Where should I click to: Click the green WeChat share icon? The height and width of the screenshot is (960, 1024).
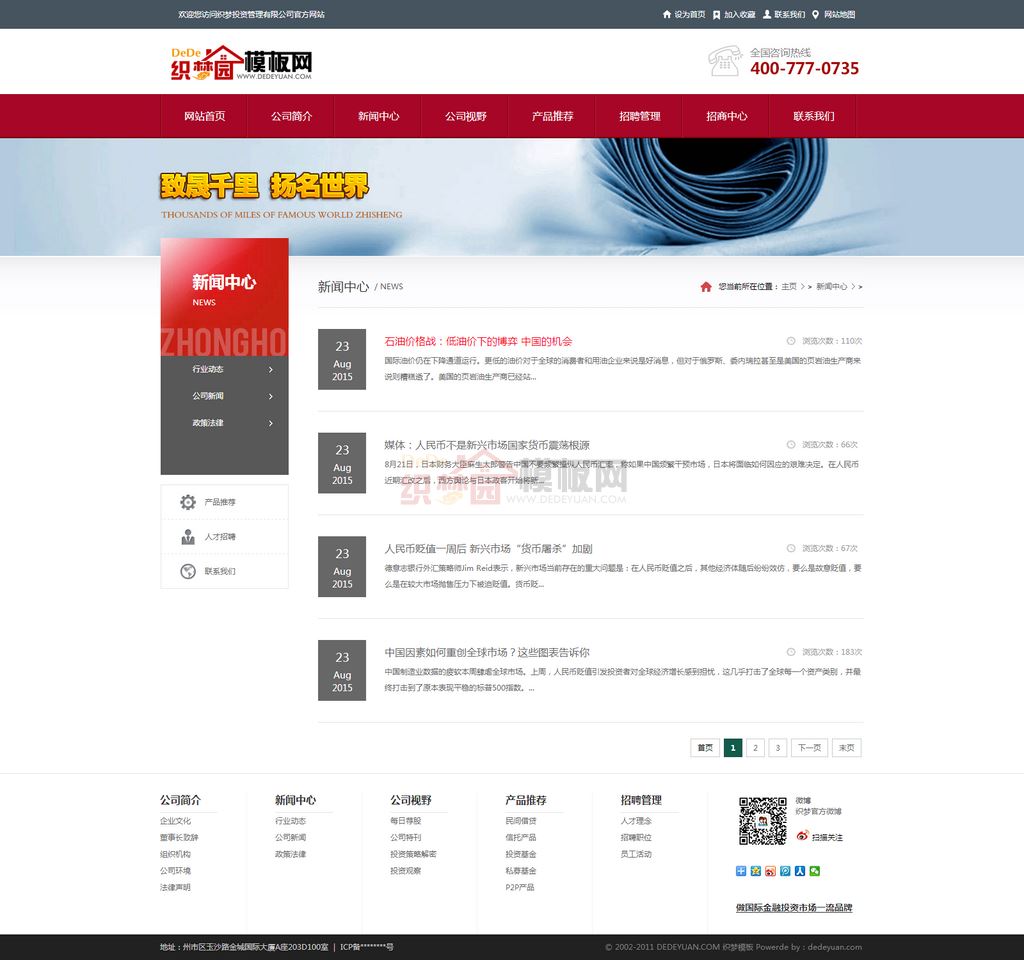pos(815,871)
